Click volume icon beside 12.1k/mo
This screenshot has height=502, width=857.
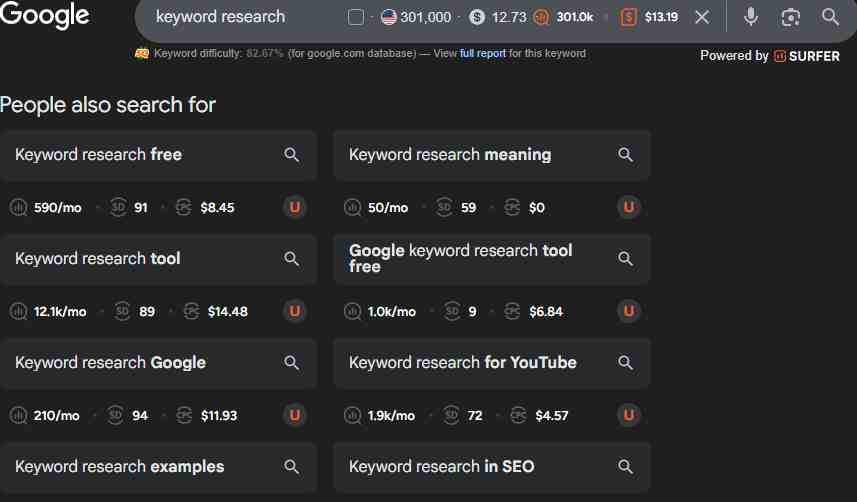click(18, 312)
